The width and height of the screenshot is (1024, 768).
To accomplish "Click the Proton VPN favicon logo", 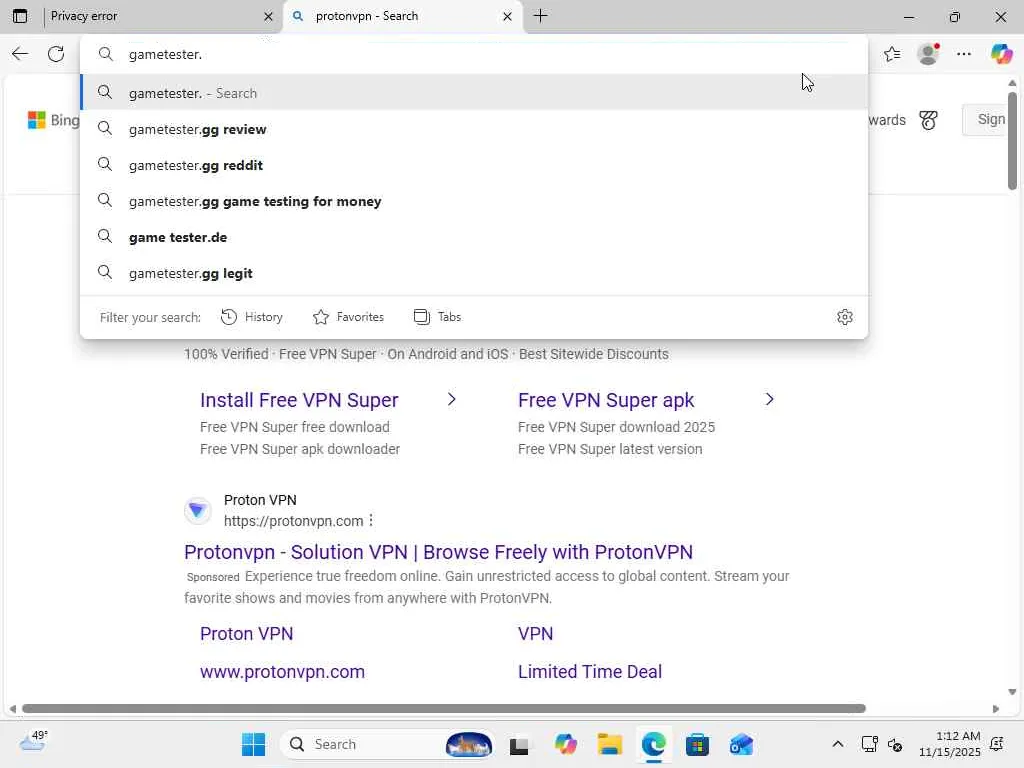I will click(x=197, y=510).
